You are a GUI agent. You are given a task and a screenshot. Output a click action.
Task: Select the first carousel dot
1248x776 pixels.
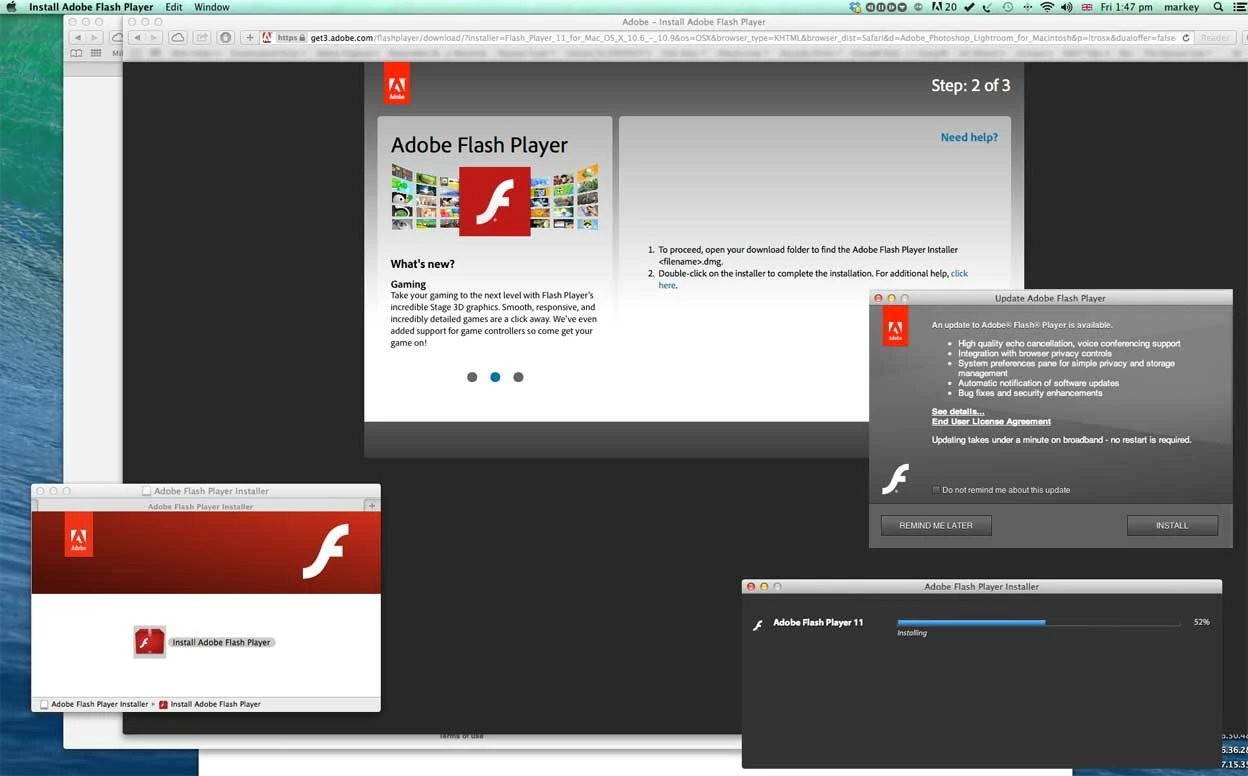coord(472,377)
